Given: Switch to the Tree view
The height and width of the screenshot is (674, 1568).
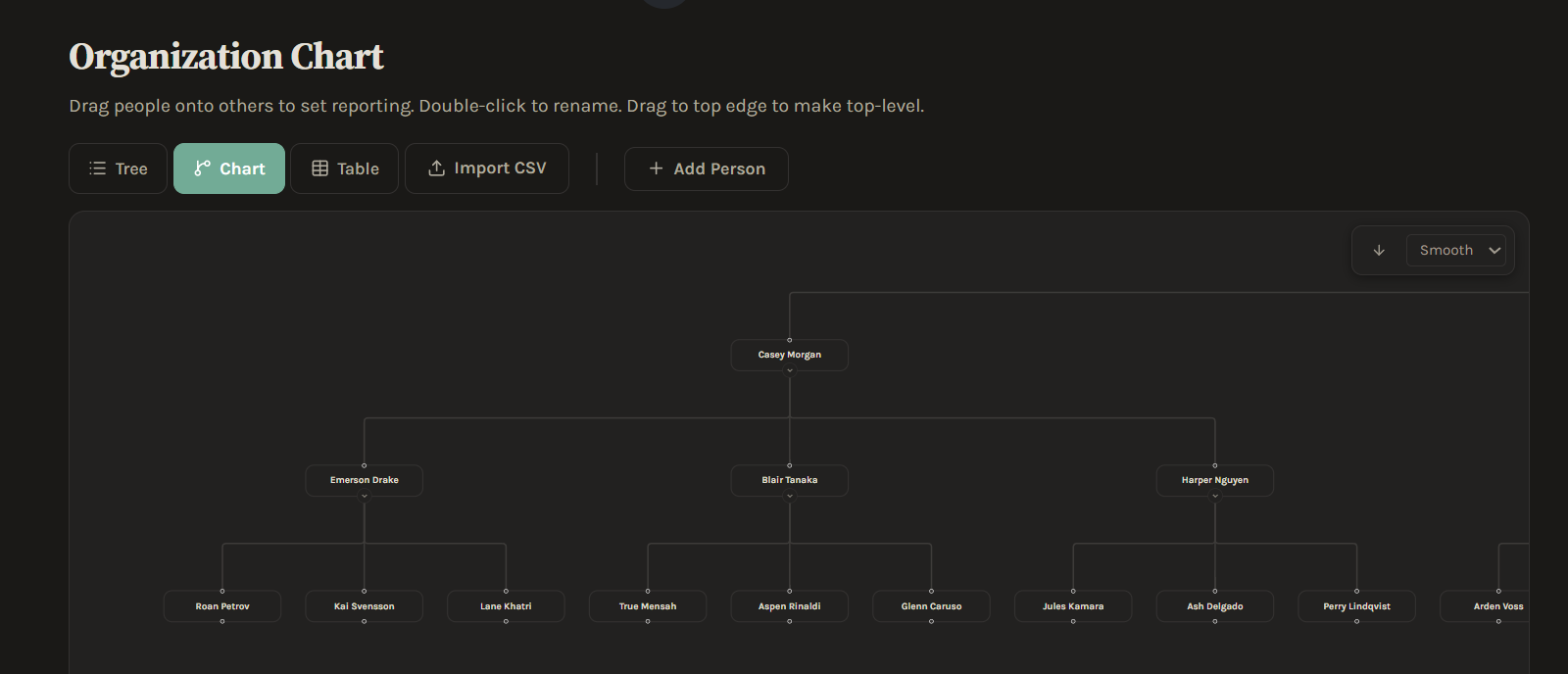Looking at the screenshot, I should tap(118, 168).
